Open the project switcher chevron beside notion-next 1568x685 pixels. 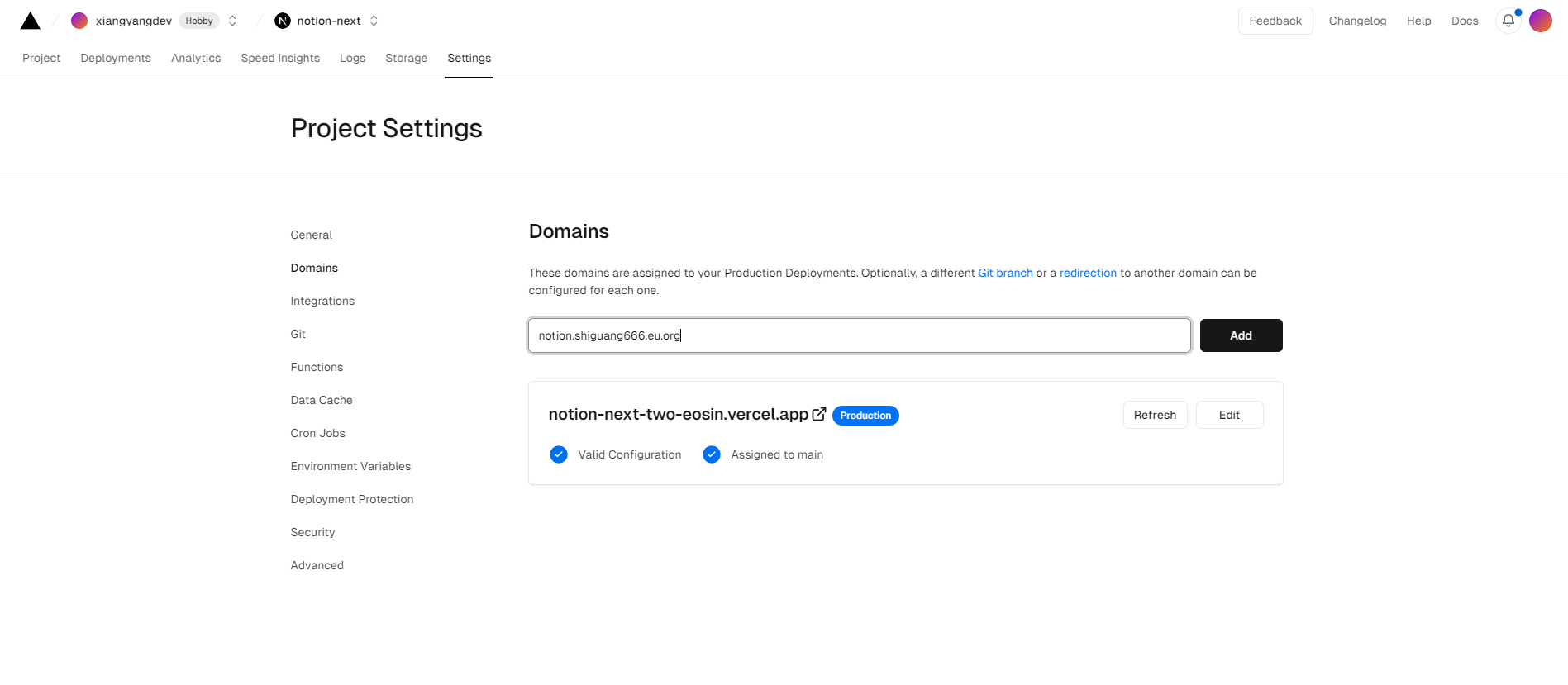(x=374, y=21)
